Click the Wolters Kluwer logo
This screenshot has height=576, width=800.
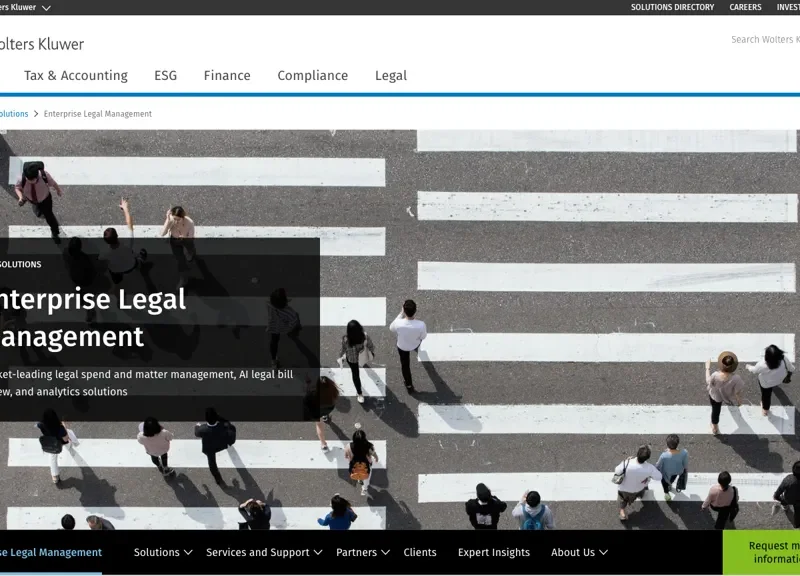pyautogui.click(x=42, y=44)
